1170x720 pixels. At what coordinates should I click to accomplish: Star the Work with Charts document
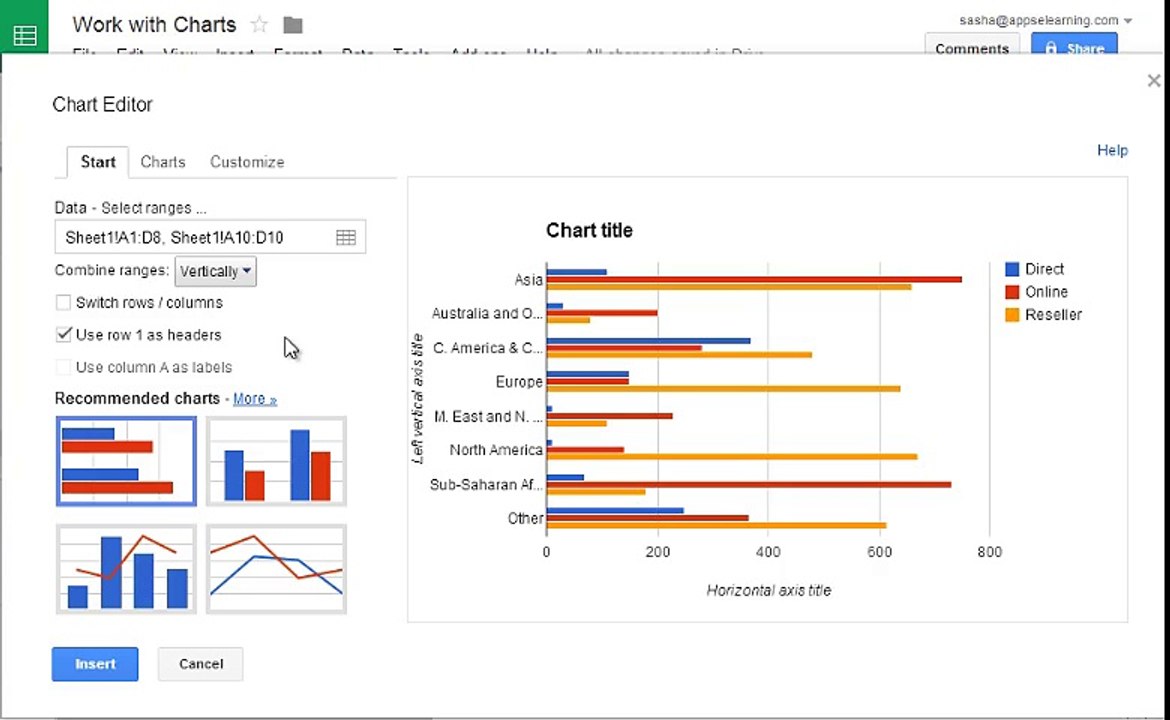click(259, 25)
